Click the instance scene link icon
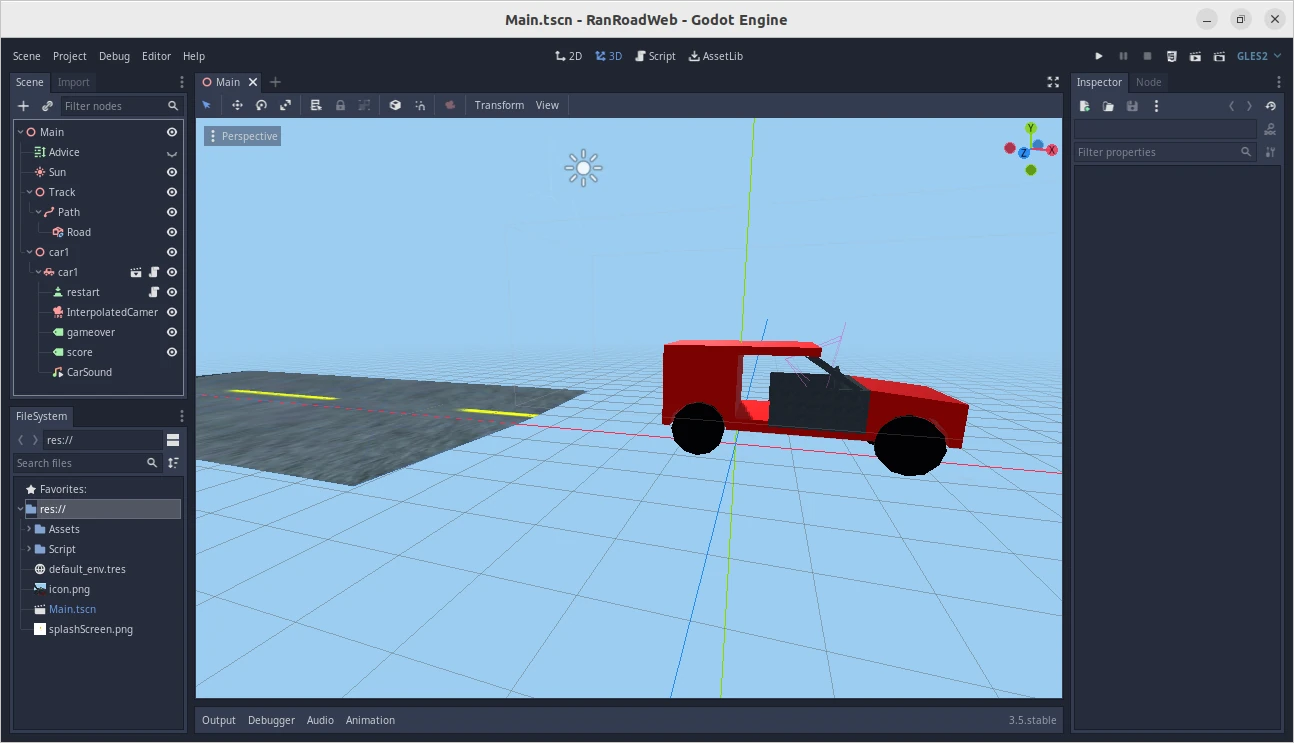 47,106
